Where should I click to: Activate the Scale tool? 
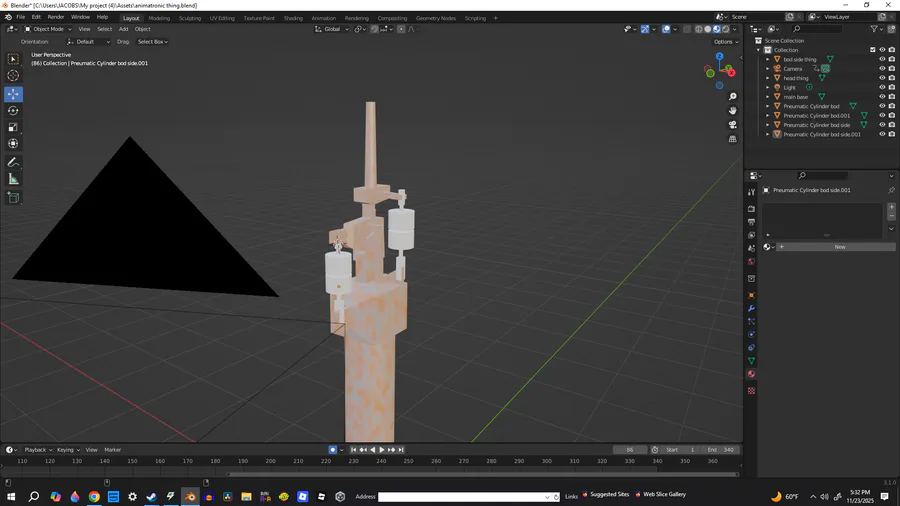13,127
